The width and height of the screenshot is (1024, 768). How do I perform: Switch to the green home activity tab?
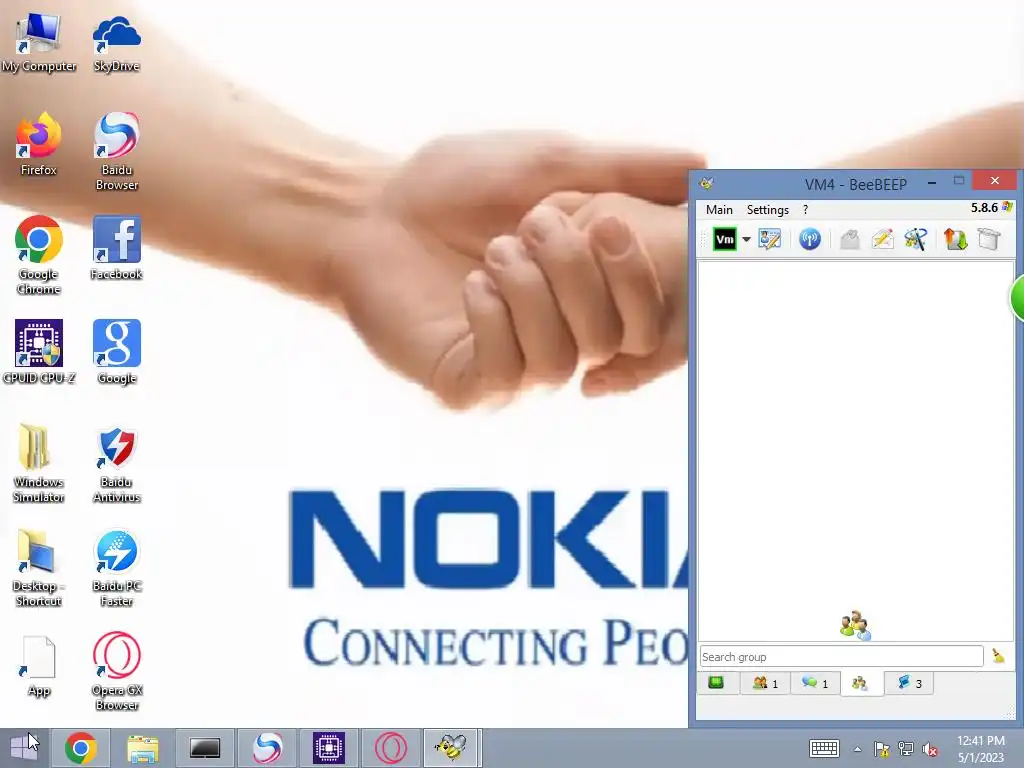716,683
